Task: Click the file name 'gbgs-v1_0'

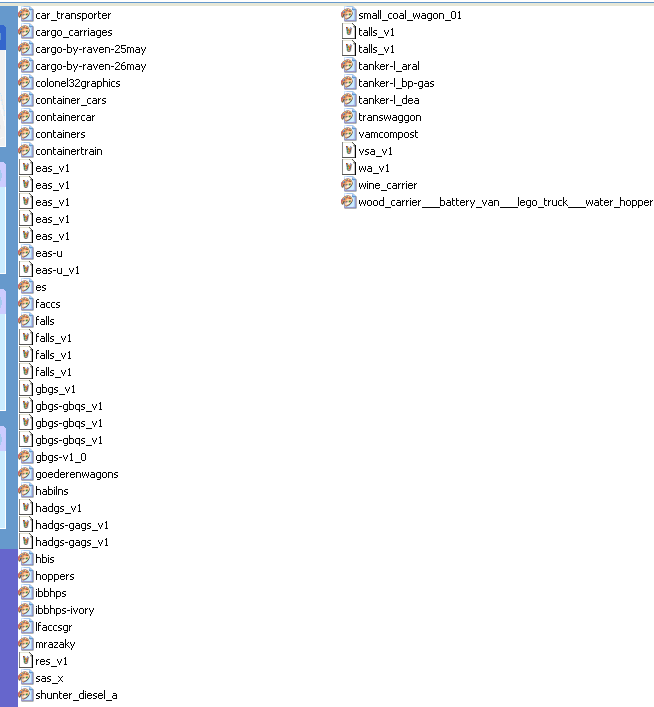Action: coord(61,457)
